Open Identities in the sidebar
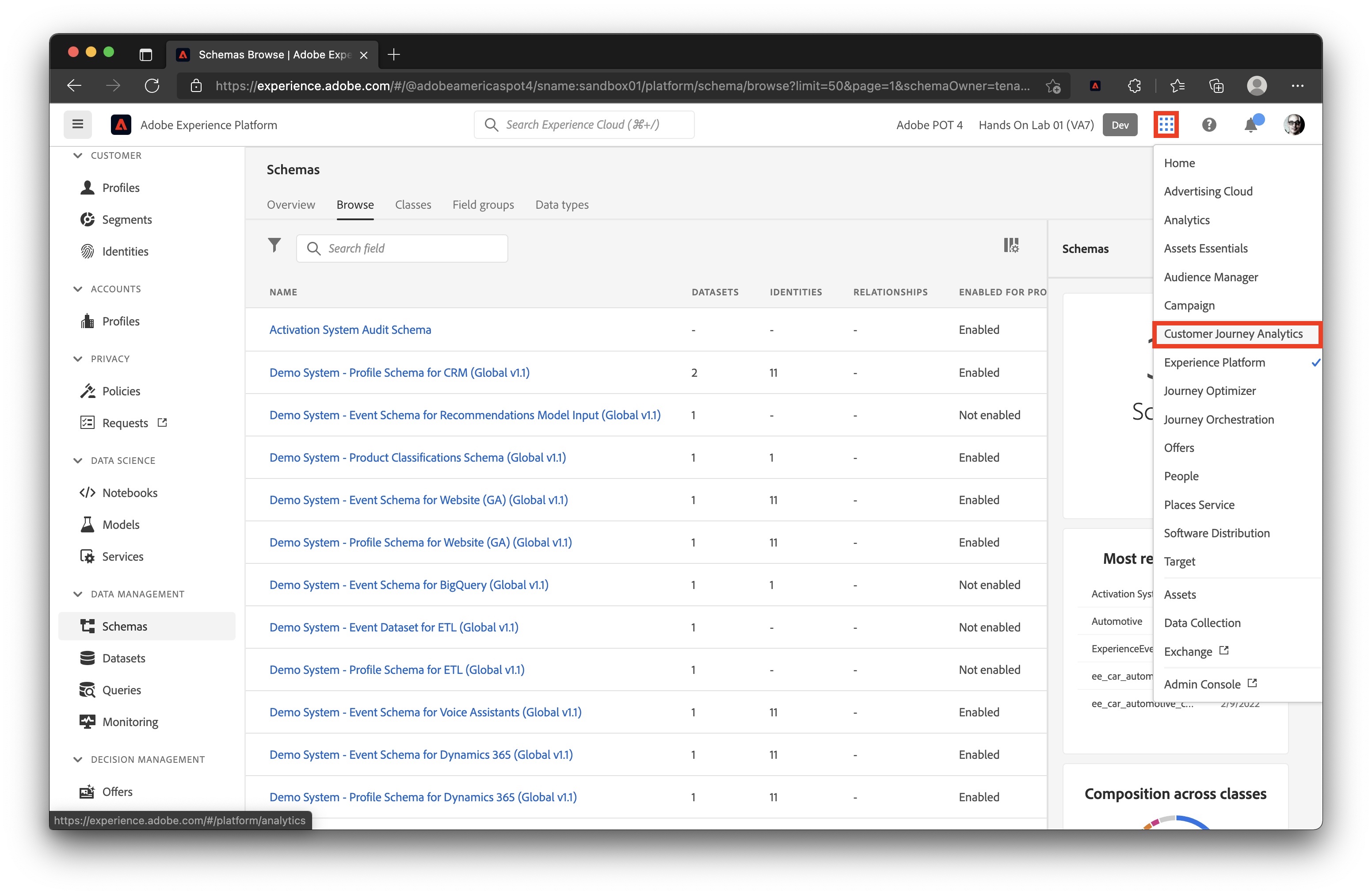Image resolution: width=1372 pixels, height=895 pixels. point(125,252)
